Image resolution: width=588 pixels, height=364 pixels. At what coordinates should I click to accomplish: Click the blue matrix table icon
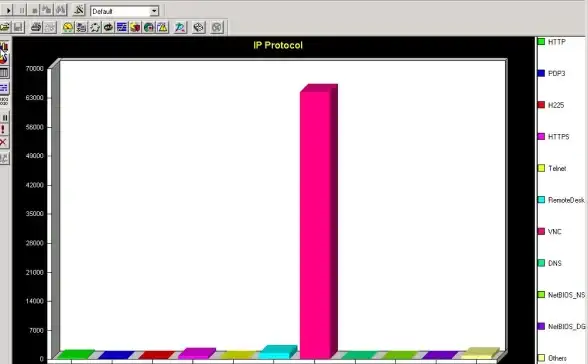122,27
